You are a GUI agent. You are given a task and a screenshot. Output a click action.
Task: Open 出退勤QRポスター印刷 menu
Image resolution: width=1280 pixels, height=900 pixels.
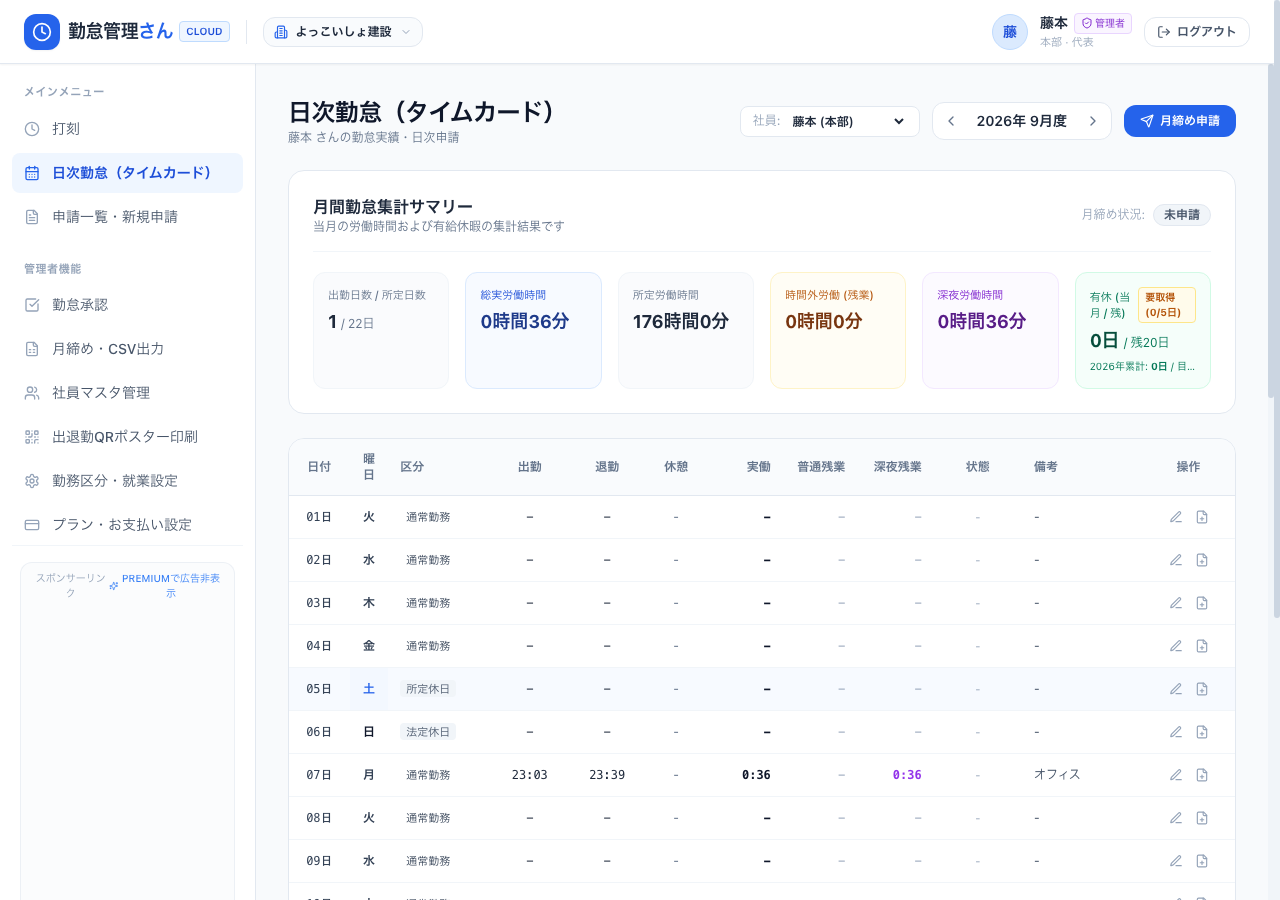127,437
